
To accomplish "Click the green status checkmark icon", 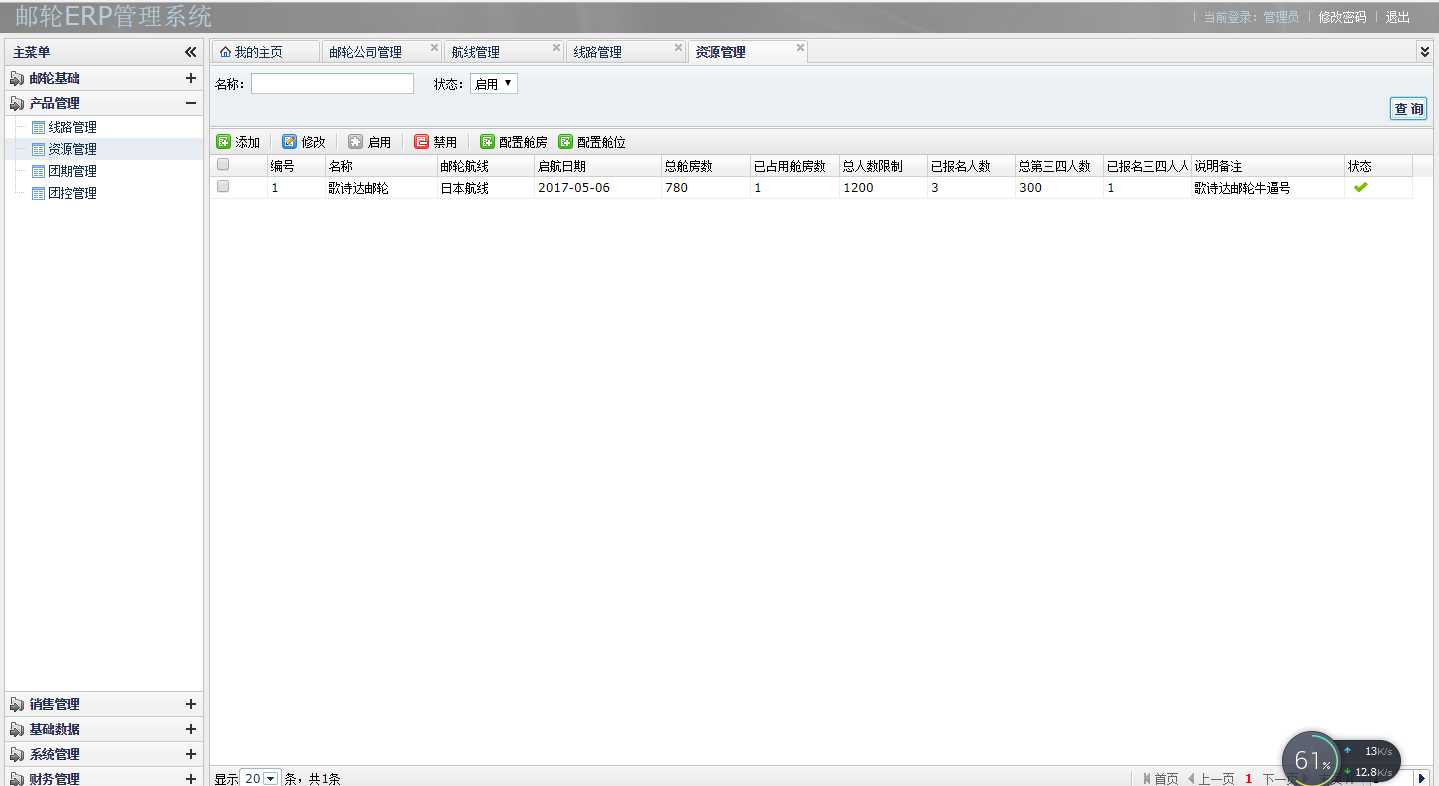I will tap(1360, 187).
